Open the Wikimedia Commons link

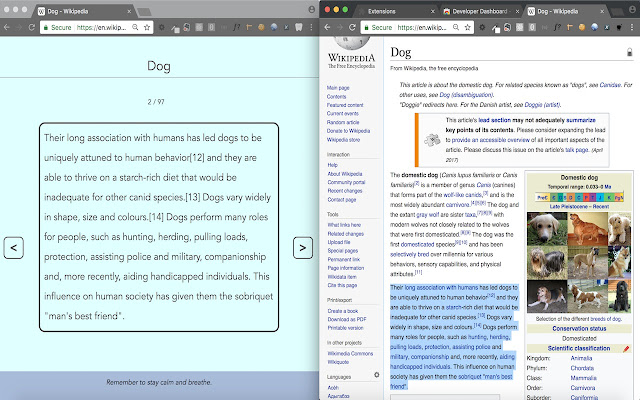coord(350,353)
